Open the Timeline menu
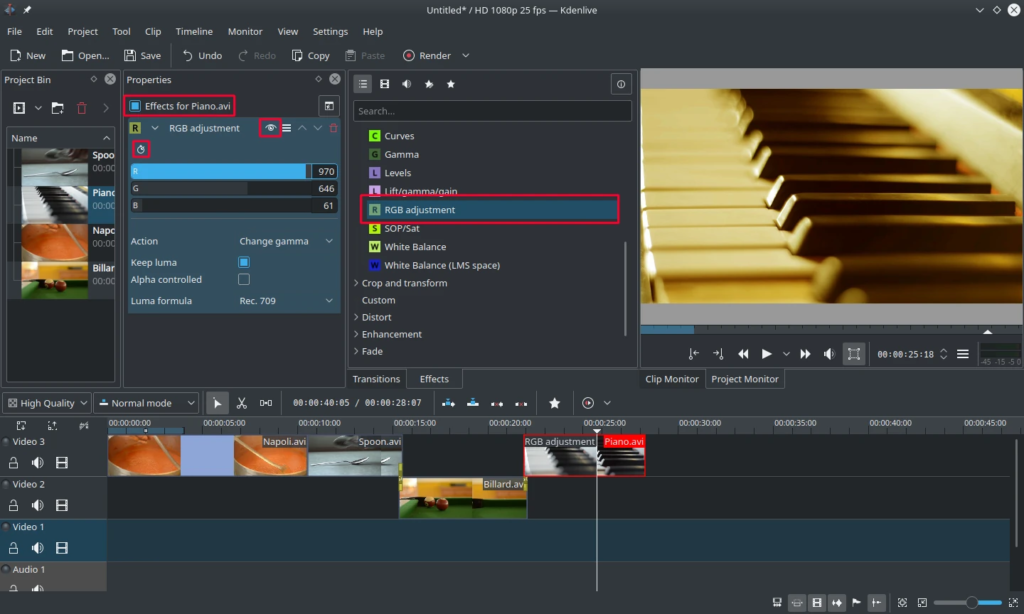Screen dimensions: 1024x614 194,32
